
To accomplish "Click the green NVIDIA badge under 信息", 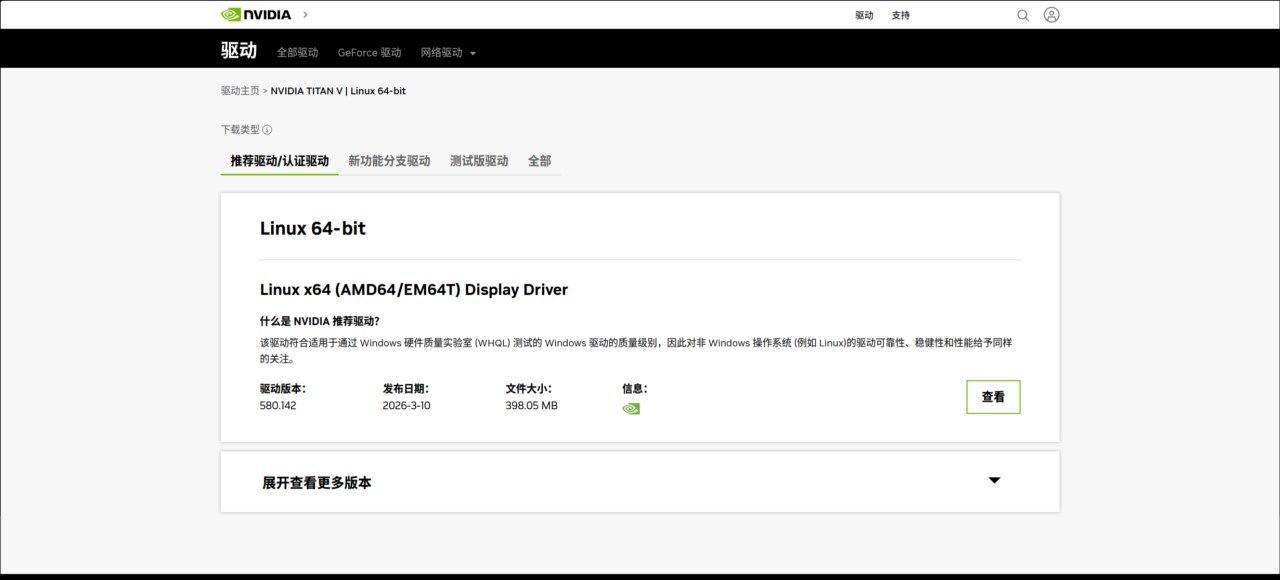I will 631,408.
